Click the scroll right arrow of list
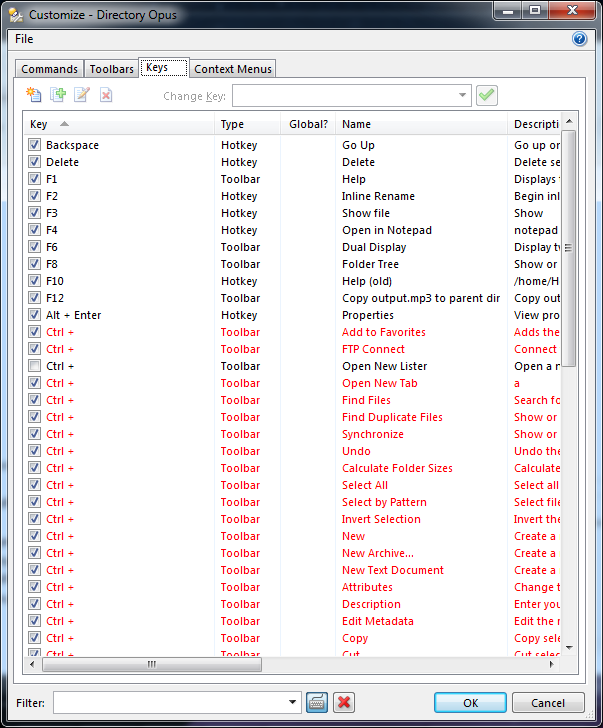 coord(551,664)
